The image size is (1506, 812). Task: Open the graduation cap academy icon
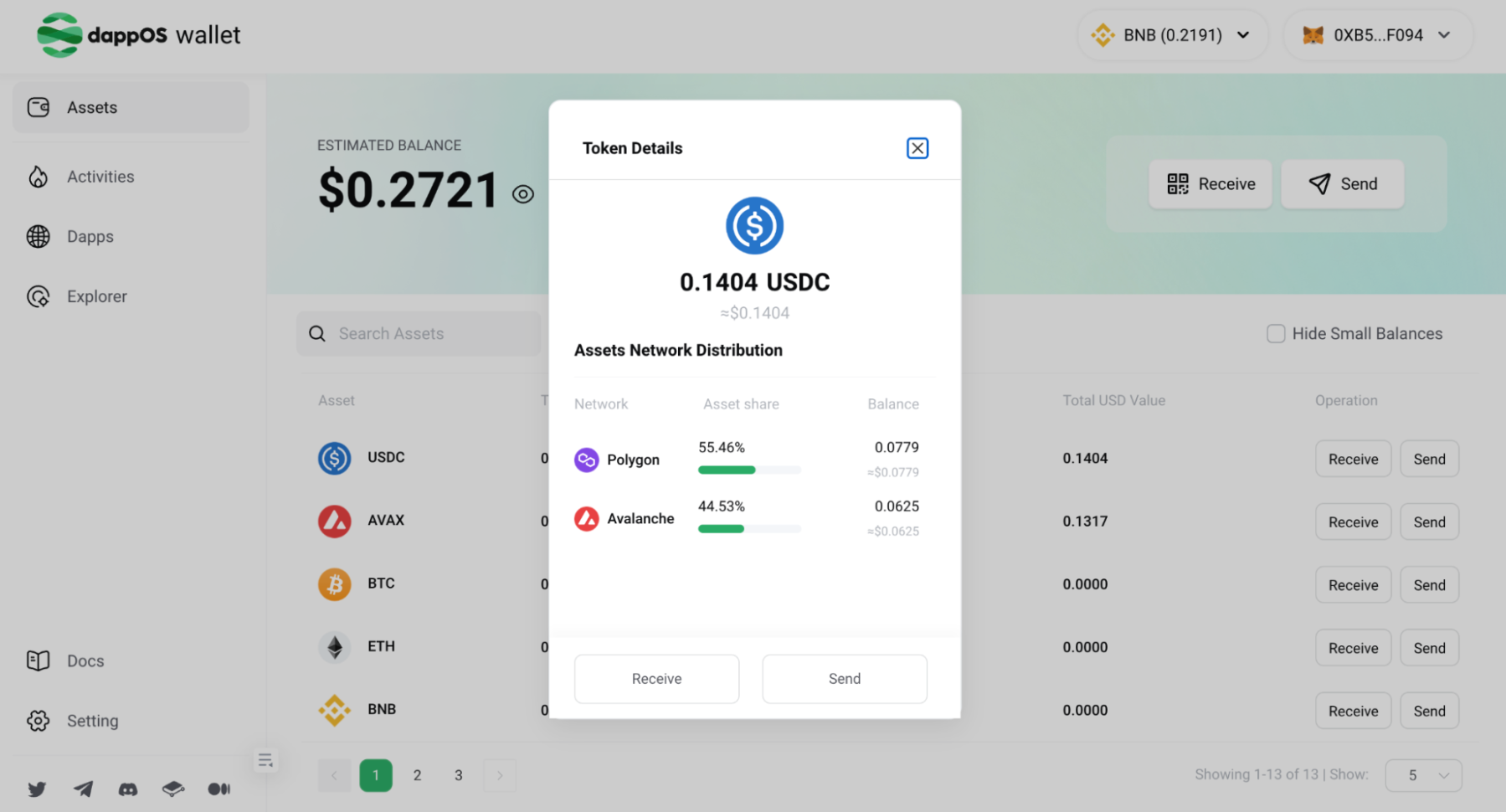click(173, 789)
